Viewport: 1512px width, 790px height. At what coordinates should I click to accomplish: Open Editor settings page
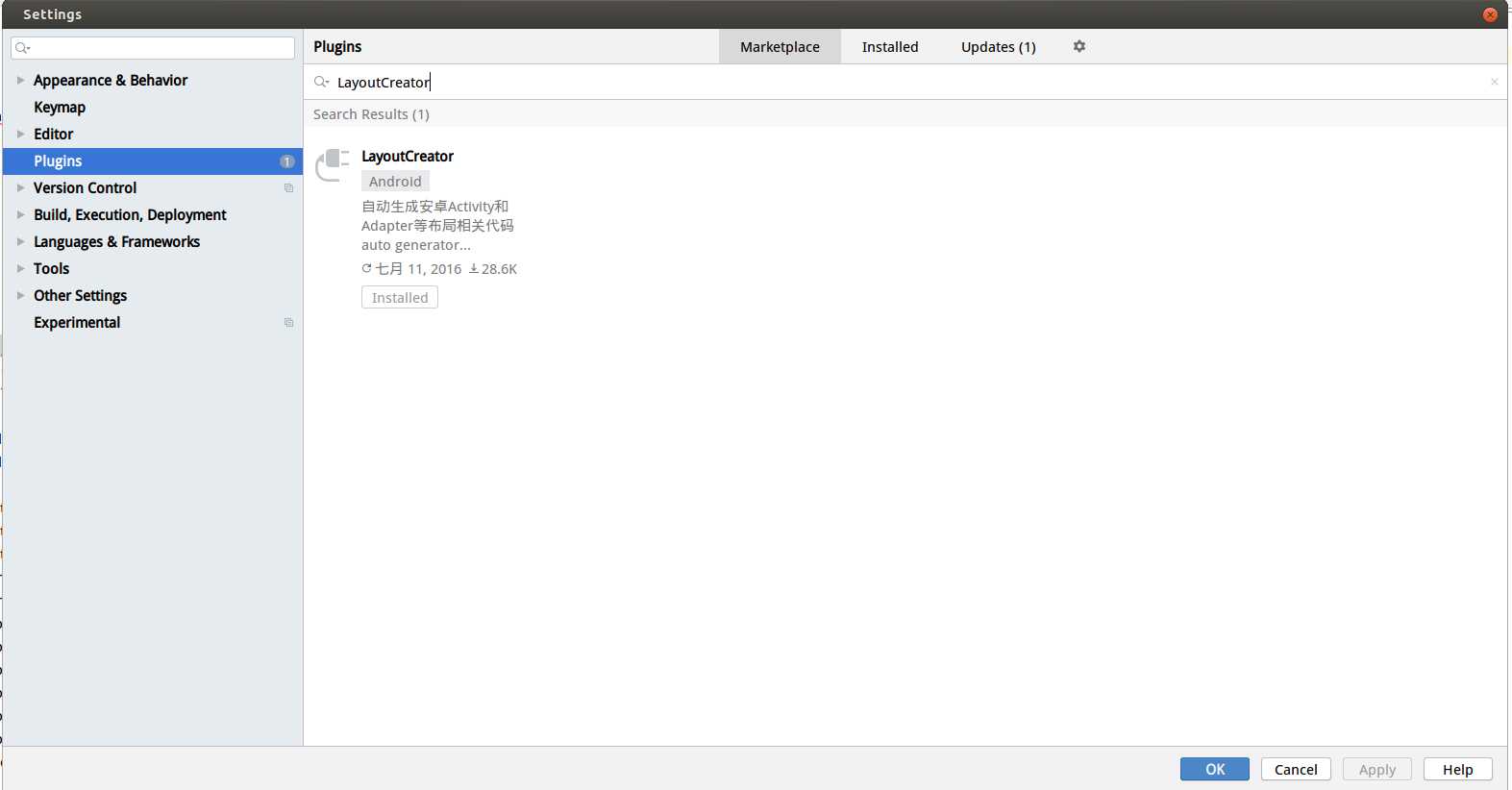click(53, 134)
